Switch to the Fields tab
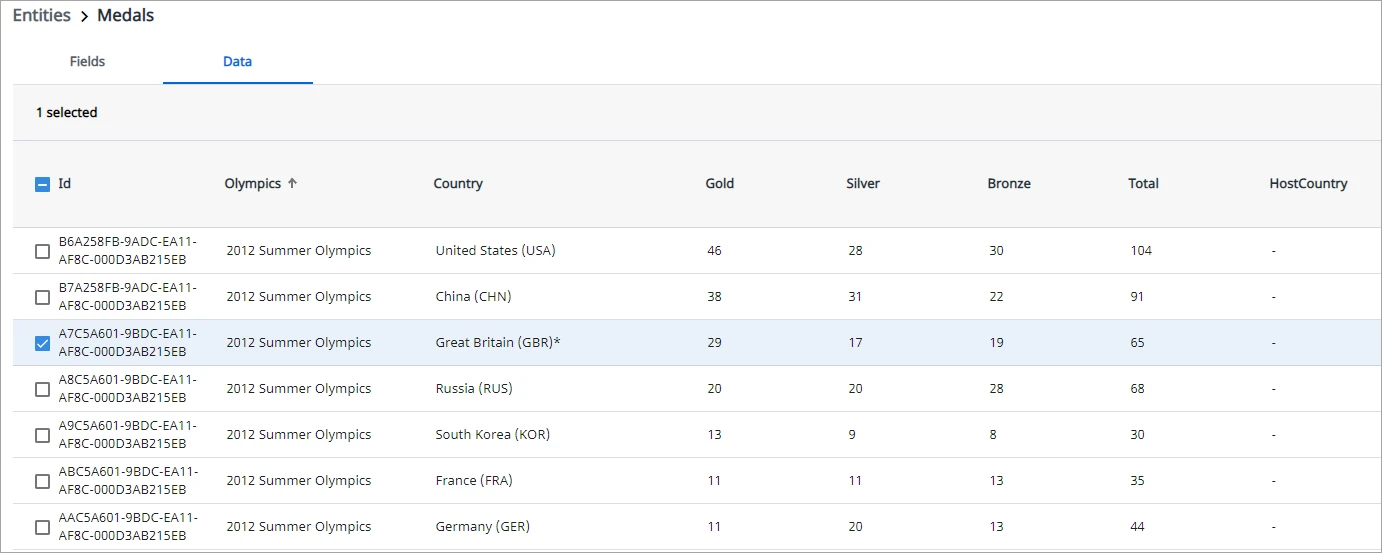 (x=87, y=61)
